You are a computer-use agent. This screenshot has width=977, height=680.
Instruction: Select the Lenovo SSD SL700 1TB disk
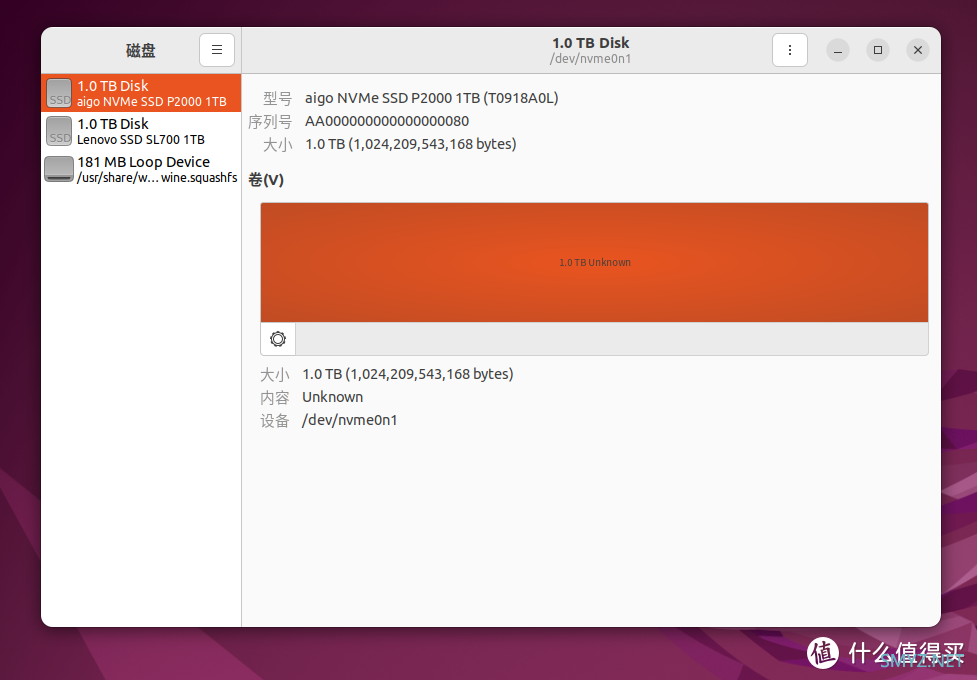pyautogui.click(x=141, y=131)
